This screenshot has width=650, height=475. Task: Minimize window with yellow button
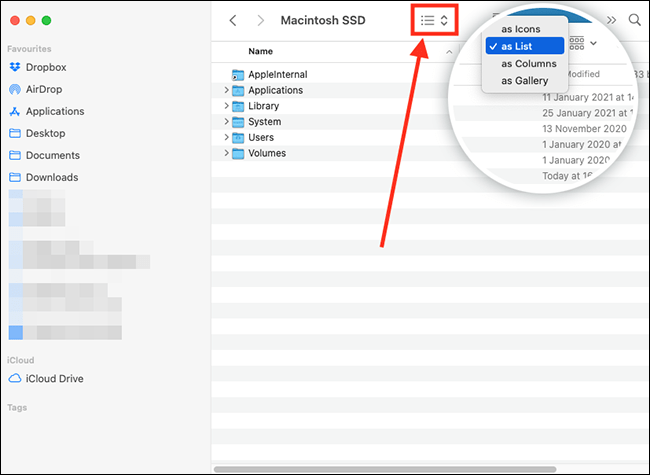[x=31, y=20]
